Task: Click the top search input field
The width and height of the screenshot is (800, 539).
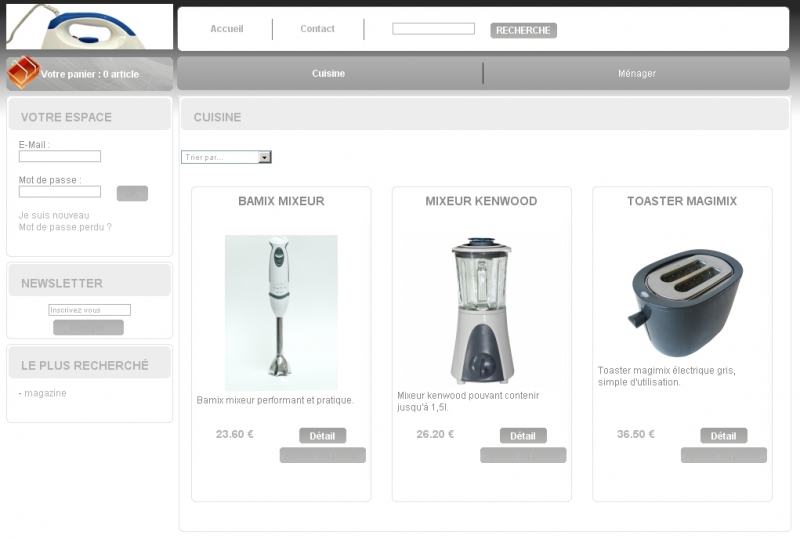Action: click(x=433, y=29)
